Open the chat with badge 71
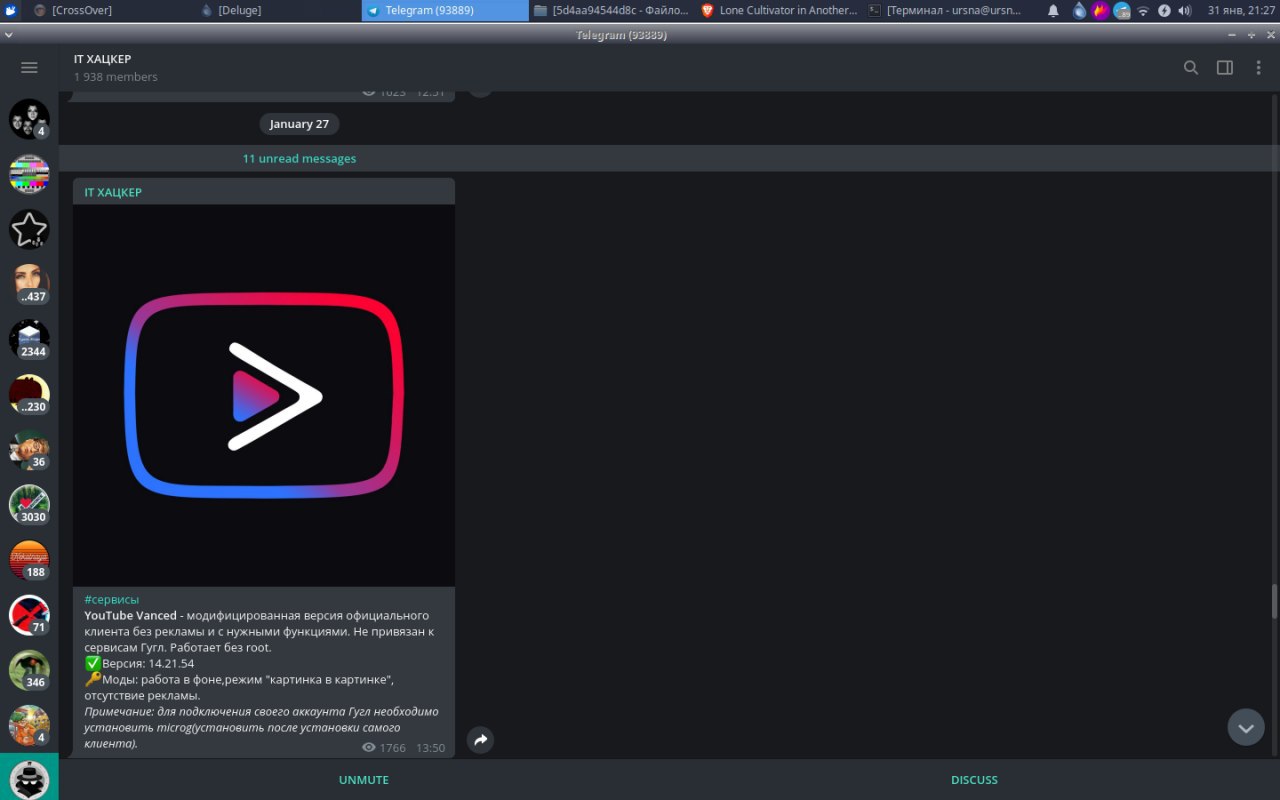Screen dimensions: 1280x800 [x=29, y=615]
